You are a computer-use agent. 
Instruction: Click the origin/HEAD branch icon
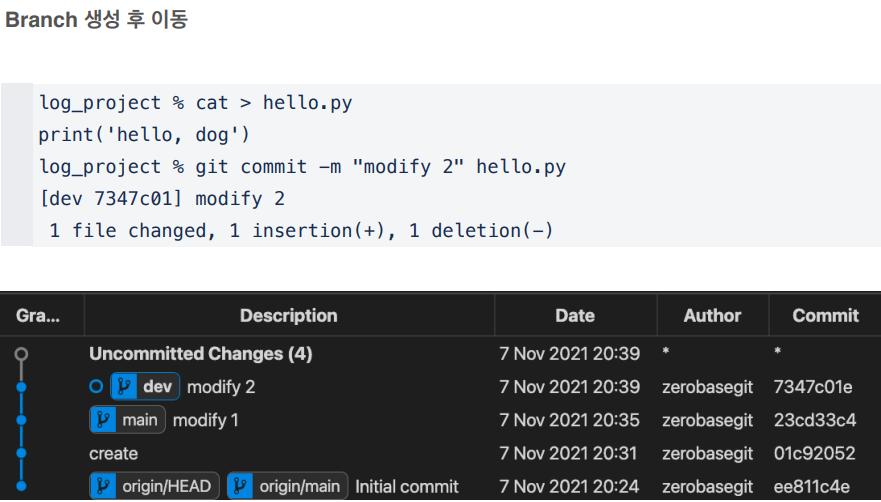coord(103,486)
